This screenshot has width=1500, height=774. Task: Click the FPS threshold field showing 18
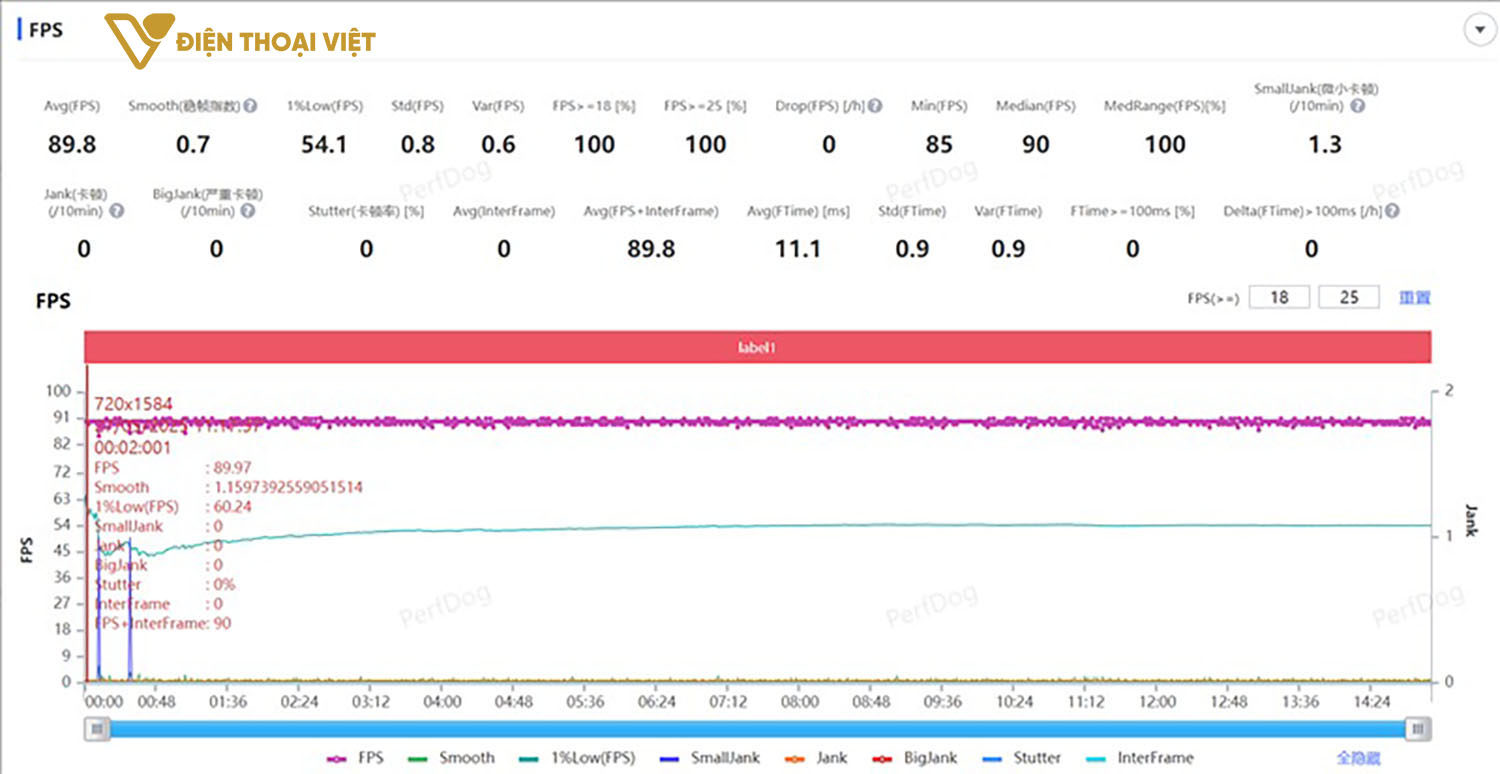click(1279, 297)
